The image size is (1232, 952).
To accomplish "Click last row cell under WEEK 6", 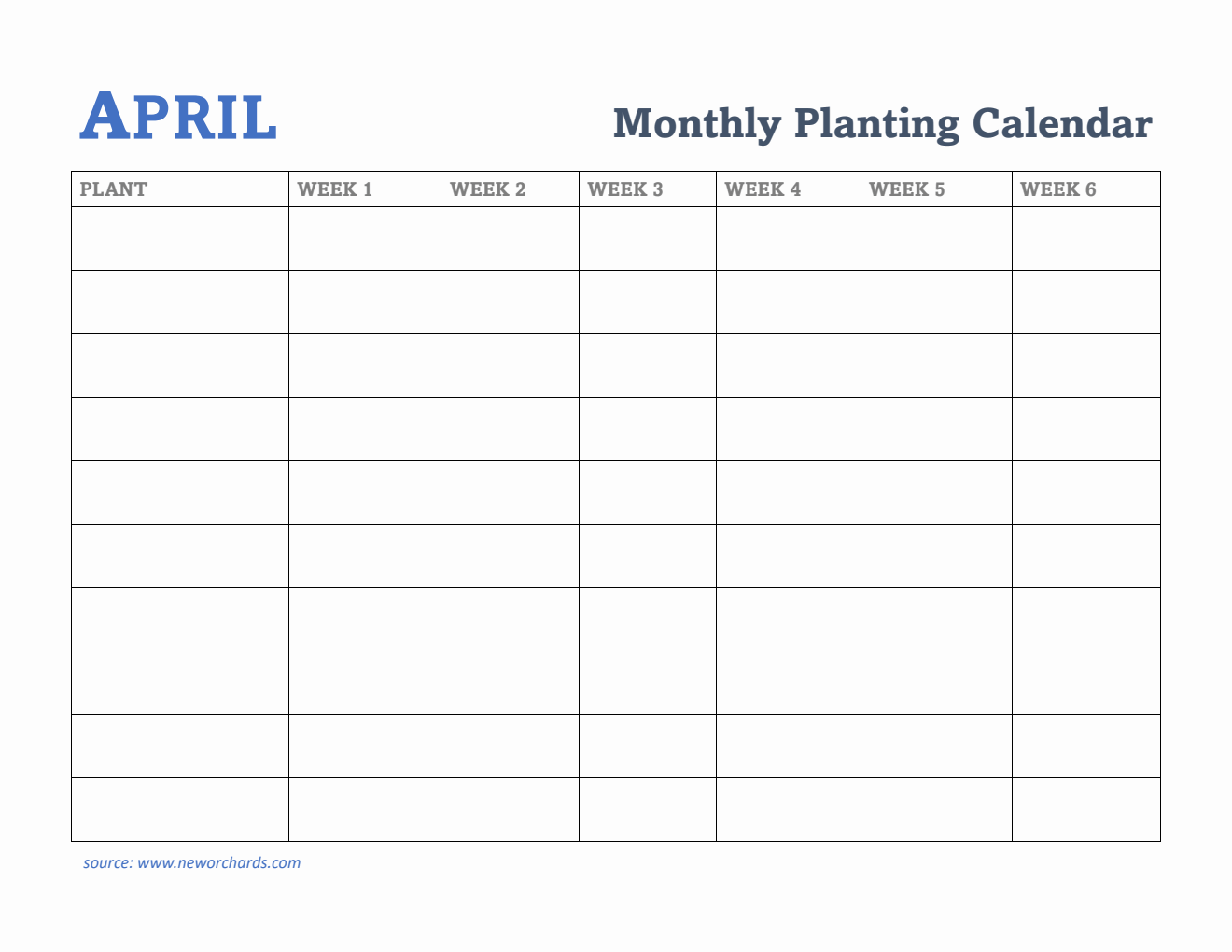I will click(1085, 810).
